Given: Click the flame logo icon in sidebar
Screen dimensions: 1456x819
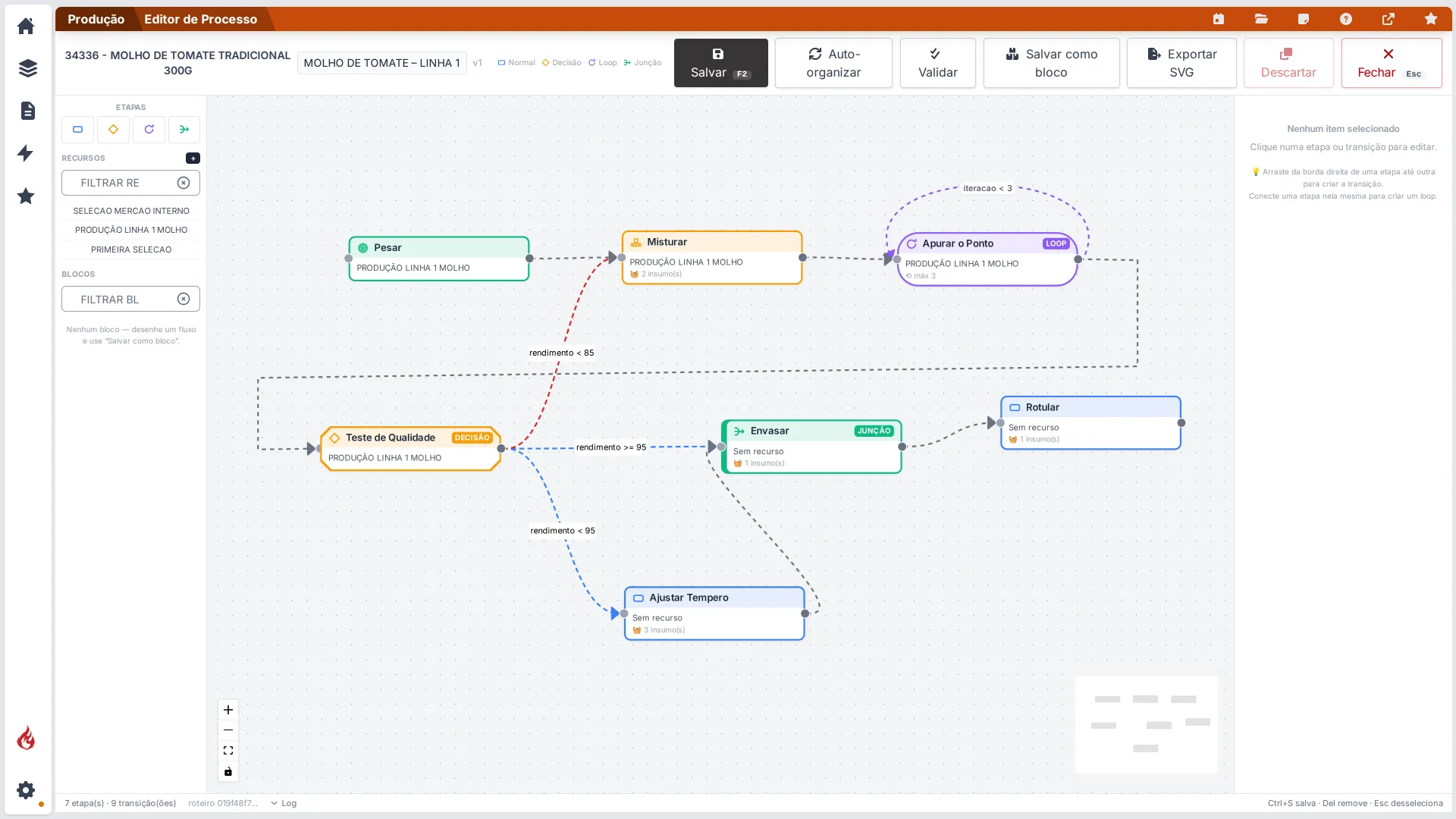Looking at the screenshot, I should 26,738.
